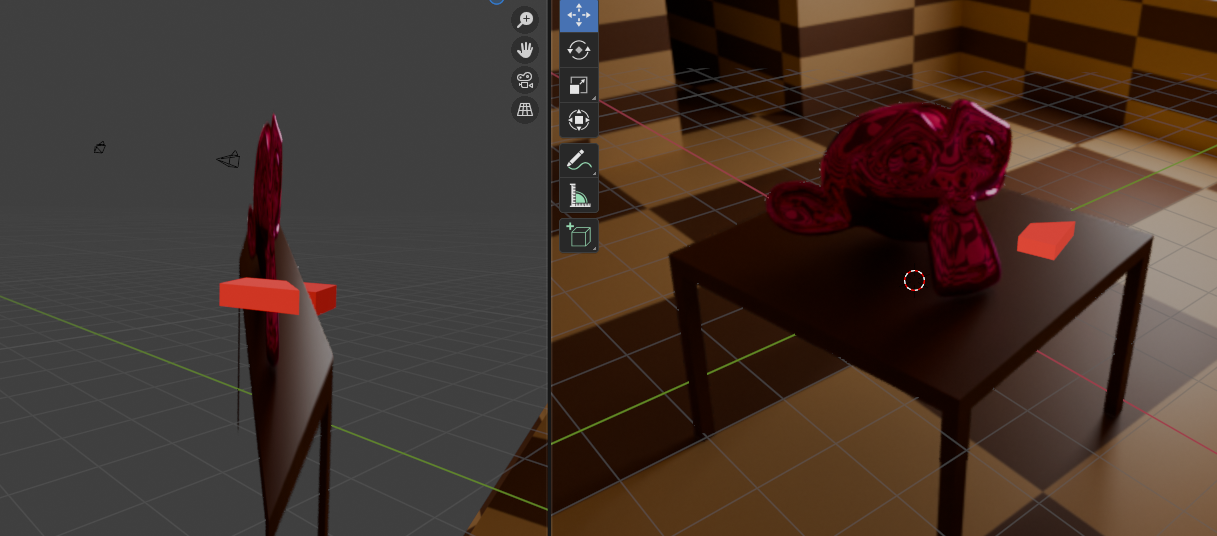Select the red block in left viewport
Screen dimensions: 1217x536
coord(261,296)
